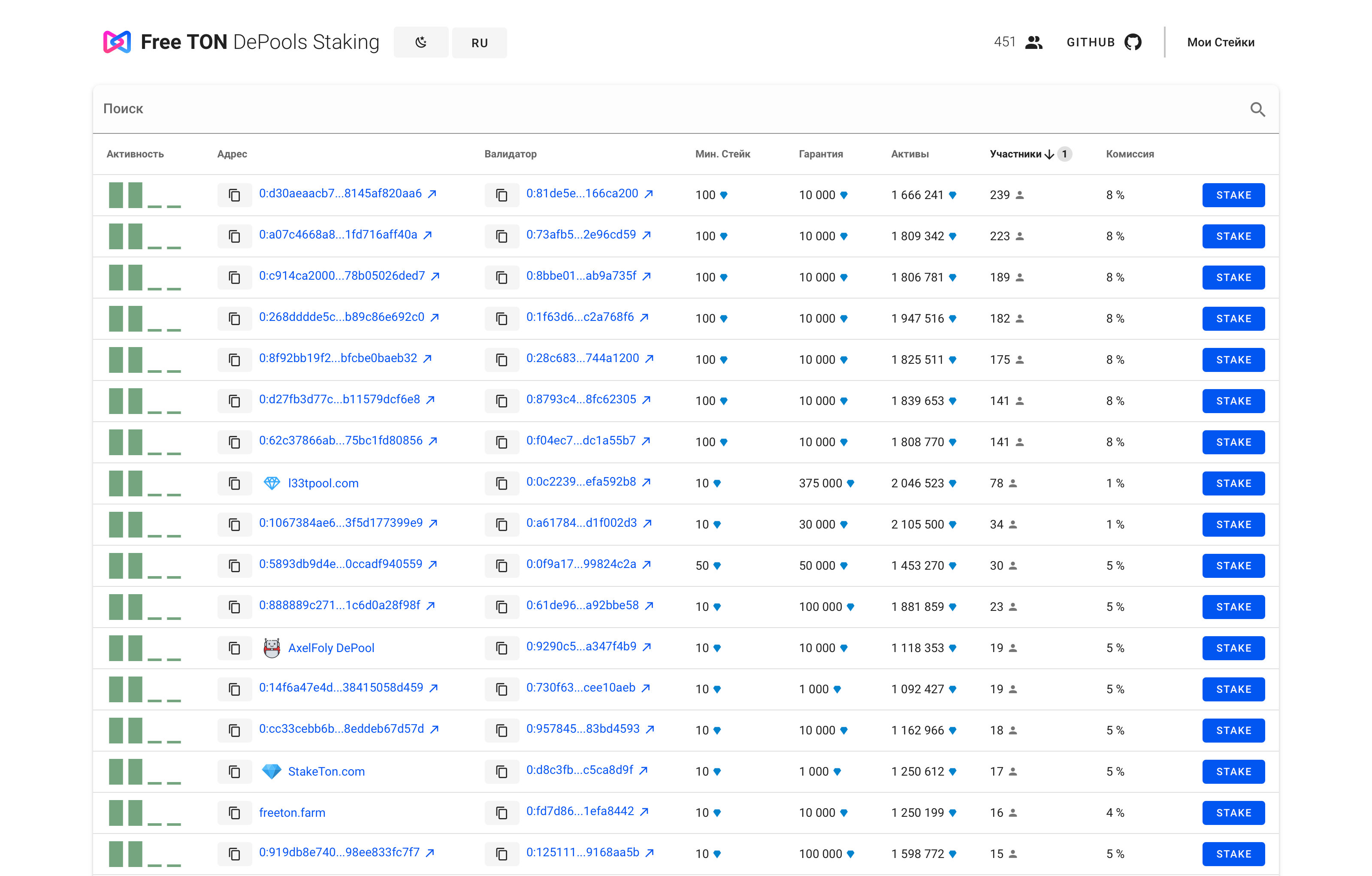The image size is (1372, 876).
Task: Copy address 0:d30aeaacb7...8145af820aa6
Action: click(x=234, y=195)
